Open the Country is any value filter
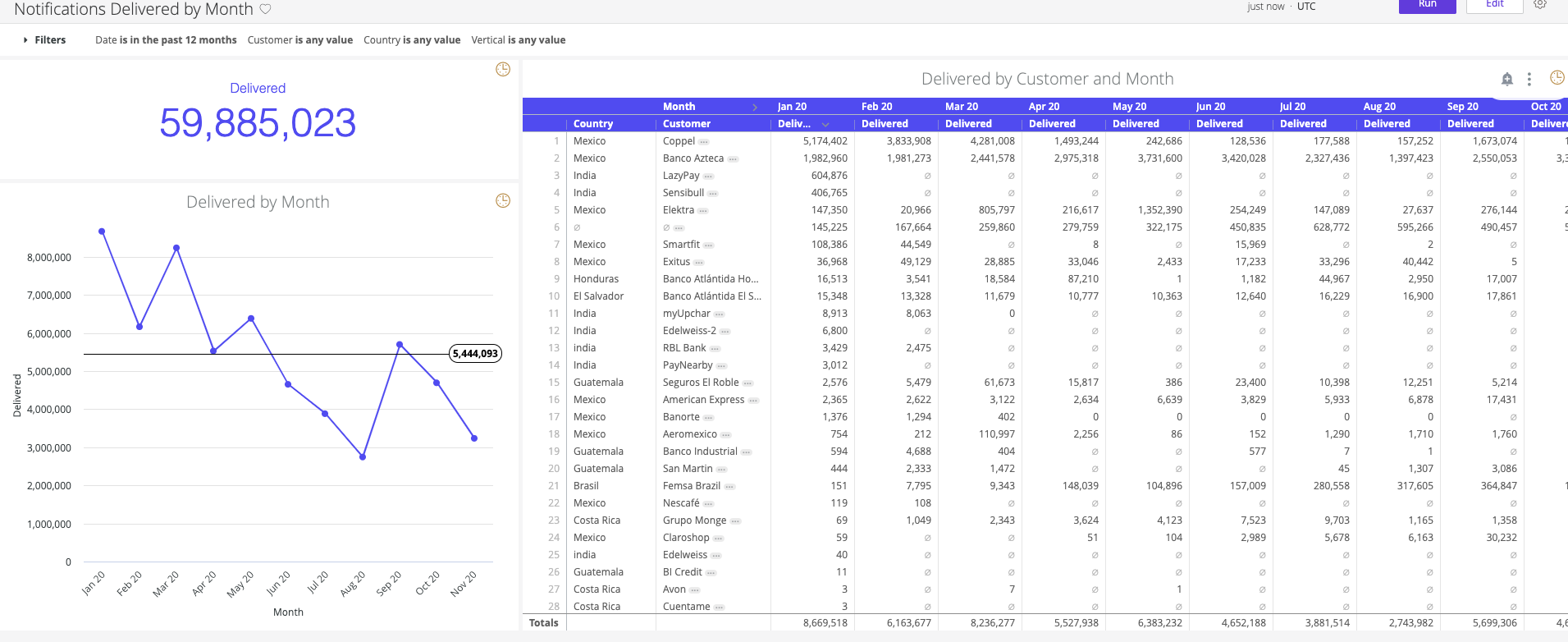 tap(412, 39)
